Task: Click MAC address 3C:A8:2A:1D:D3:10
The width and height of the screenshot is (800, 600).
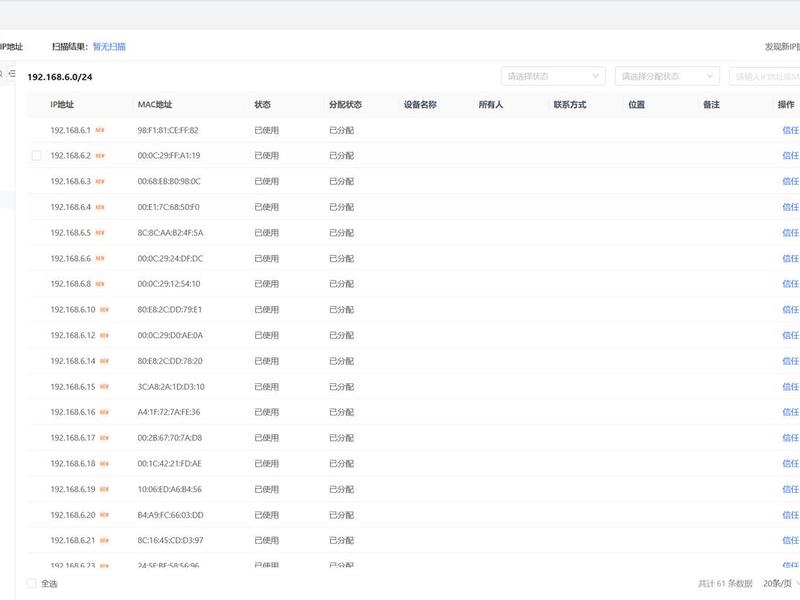Action: (x=171, y=387)
